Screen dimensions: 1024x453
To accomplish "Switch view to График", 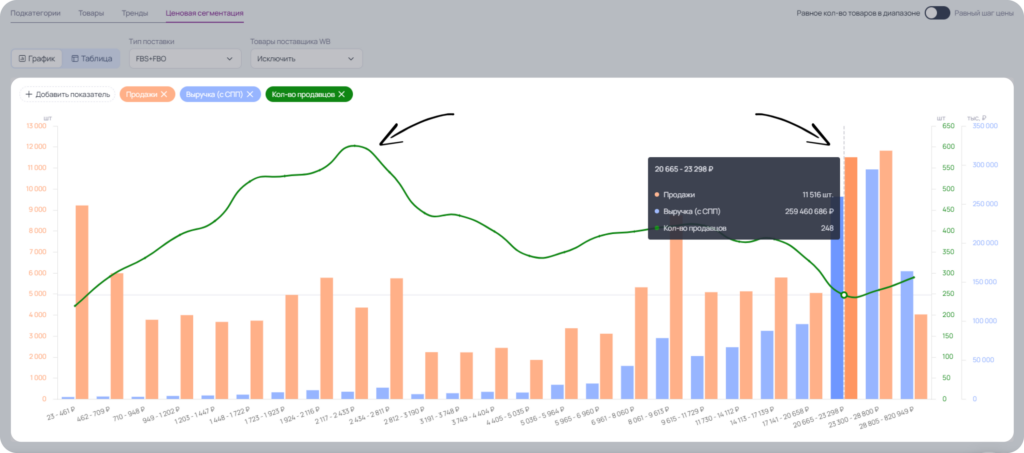I will pos(37,58).
